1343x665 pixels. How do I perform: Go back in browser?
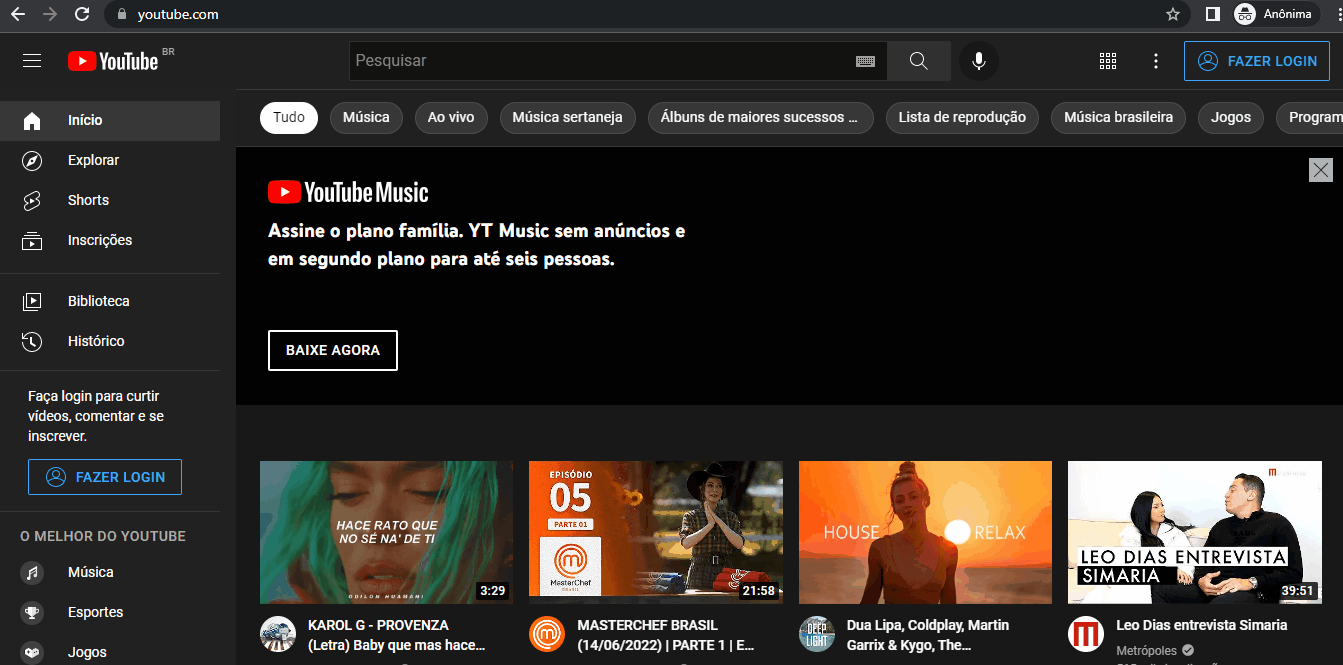[x=18, y=14]
